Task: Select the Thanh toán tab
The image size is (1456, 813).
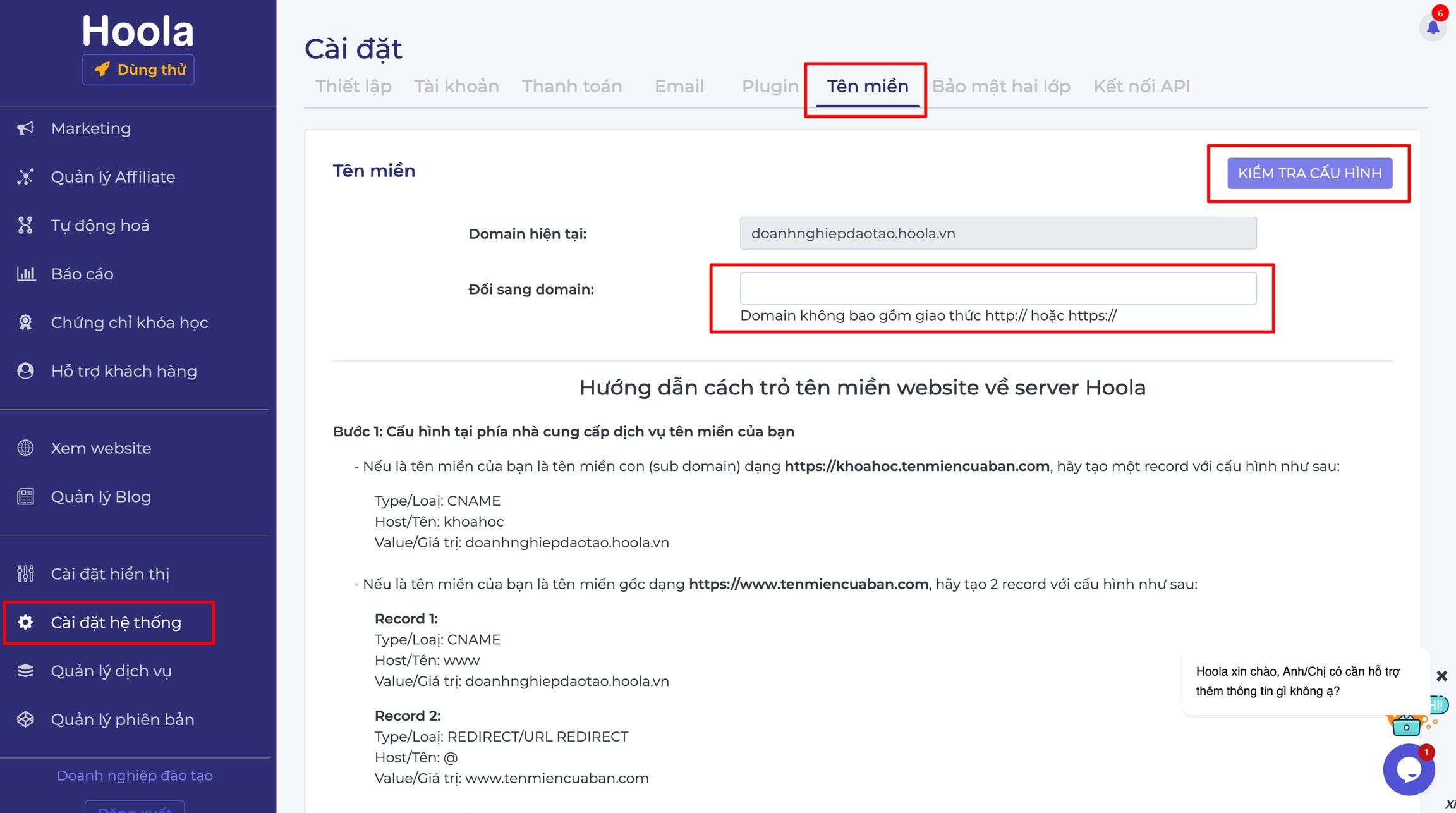Action: (x=572, y=86)
